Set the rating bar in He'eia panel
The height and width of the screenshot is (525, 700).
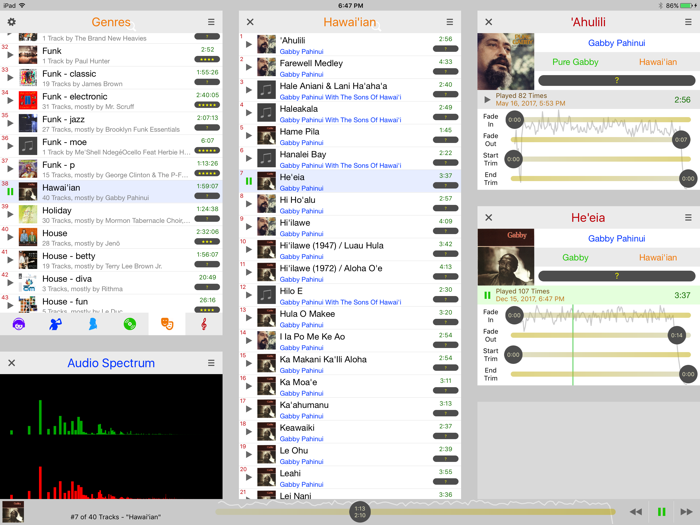coord(617,276)
